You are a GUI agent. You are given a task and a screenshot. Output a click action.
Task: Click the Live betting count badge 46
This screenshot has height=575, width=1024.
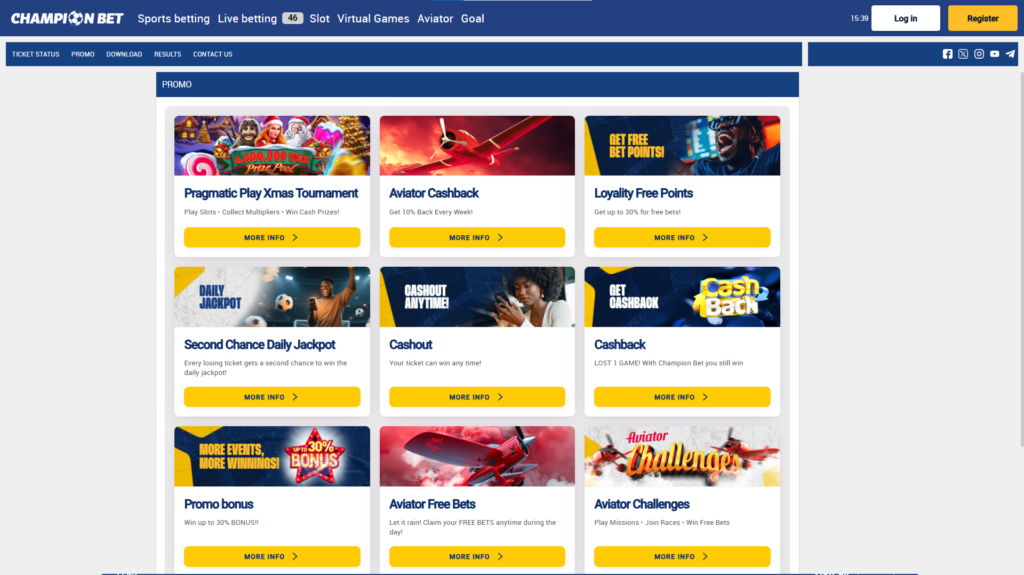pos(293,18)
